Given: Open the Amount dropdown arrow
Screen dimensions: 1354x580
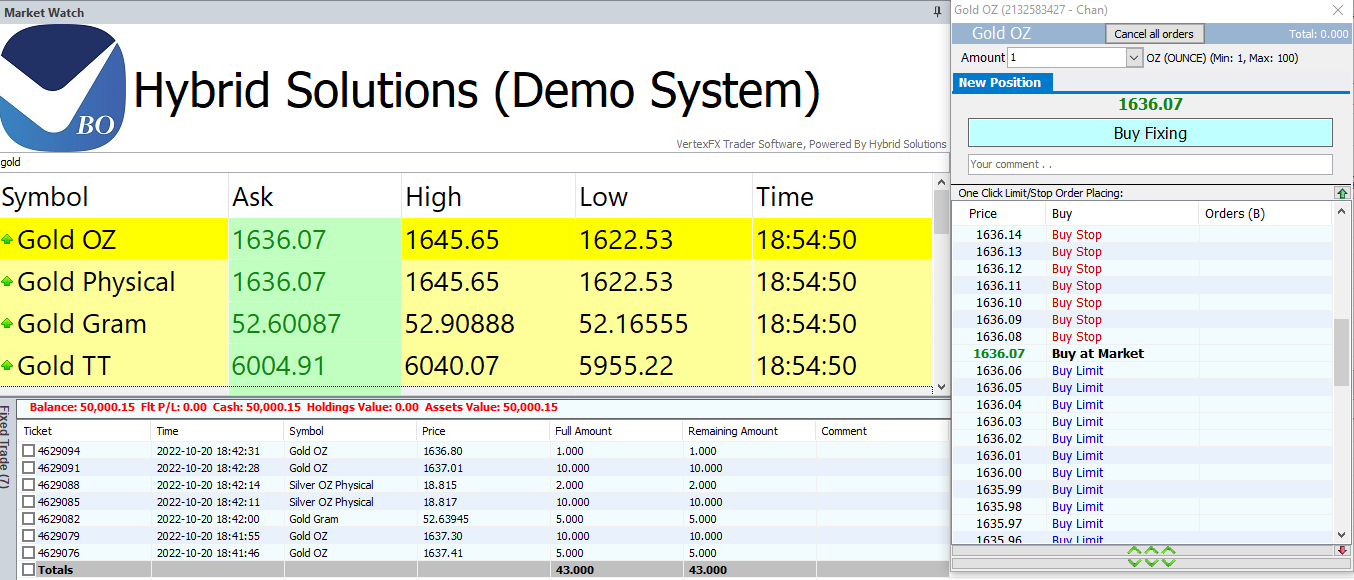Looking at the screenshot, I should coord(1134,58).
